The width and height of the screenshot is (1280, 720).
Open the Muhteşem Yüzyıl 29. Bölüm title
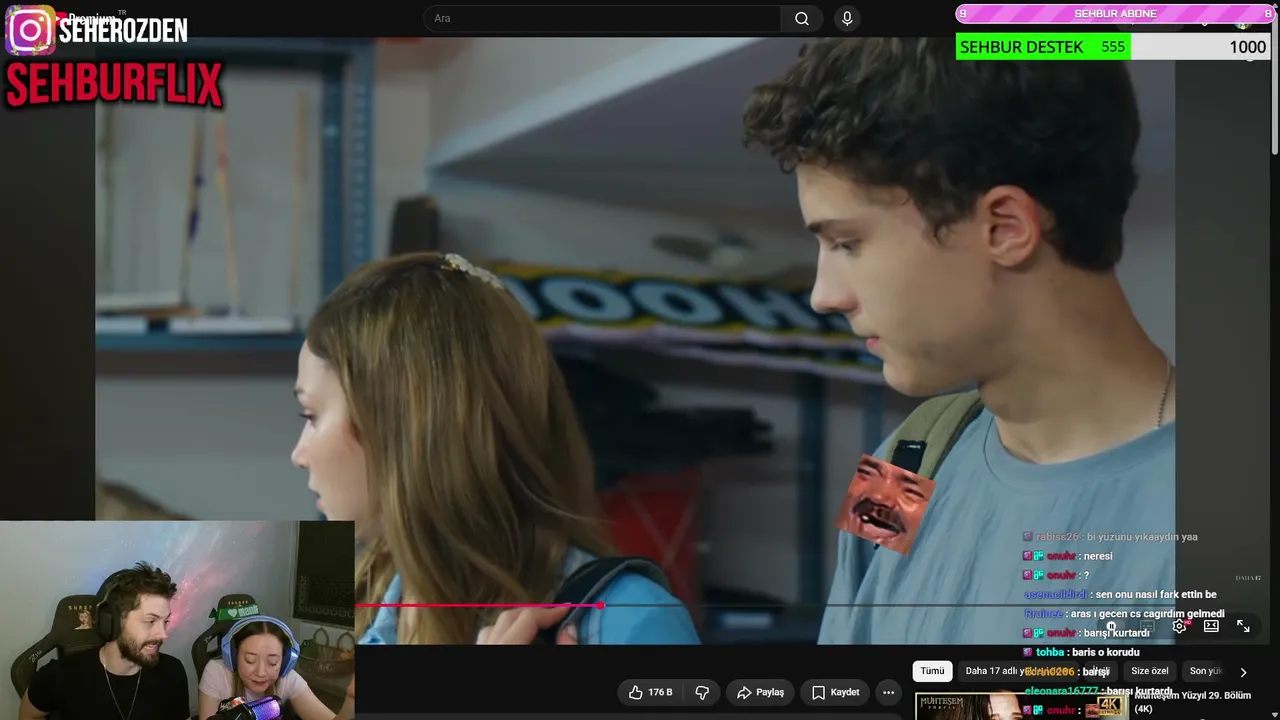(1192, 702)
